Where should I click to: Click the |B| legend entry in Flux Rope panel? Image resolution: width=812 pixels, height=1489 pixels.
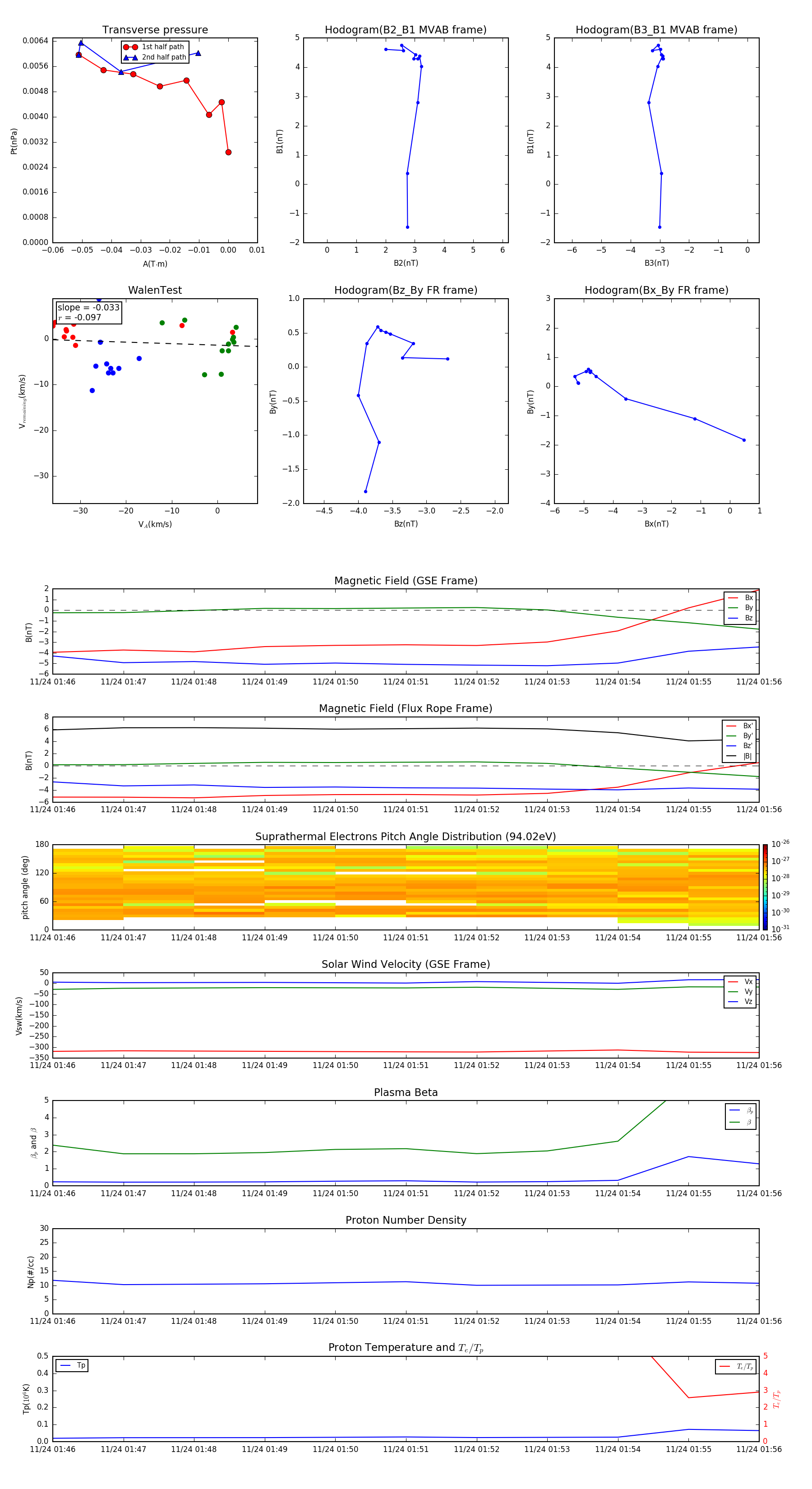pos(740,756)
